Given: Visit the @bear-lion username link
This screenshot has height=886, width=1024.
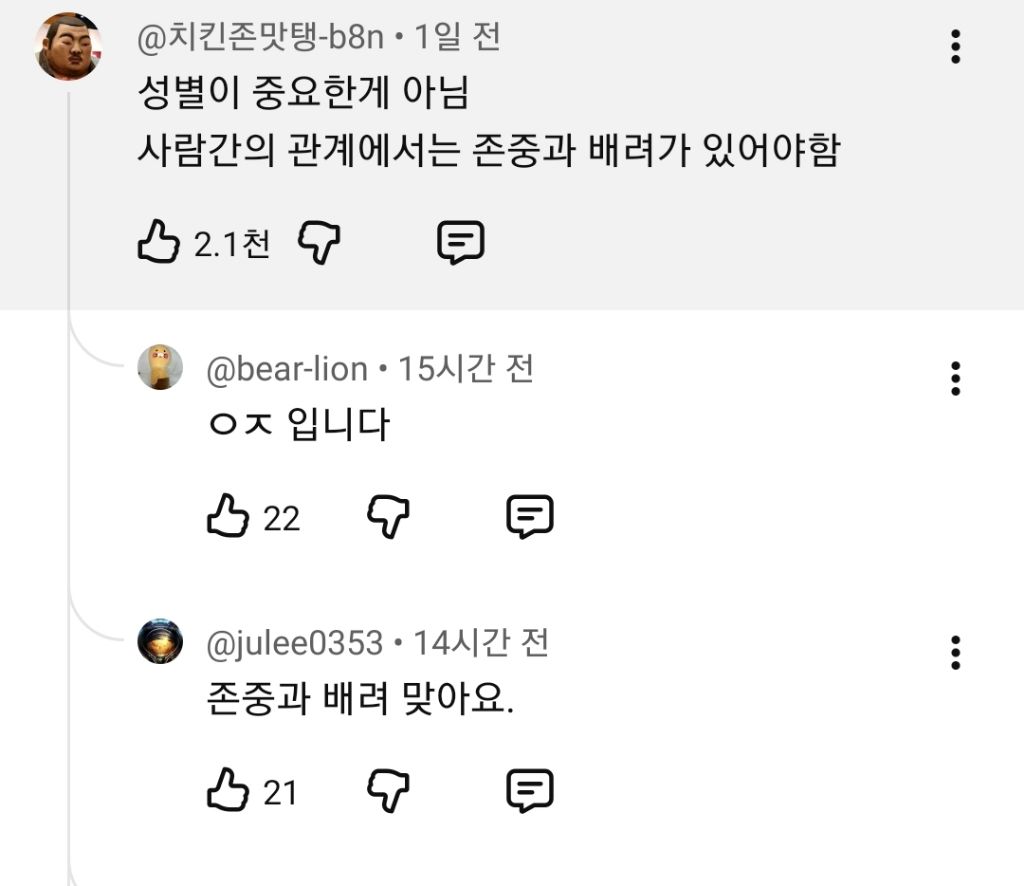Looking at the screenshot, I should coord(287,370).
